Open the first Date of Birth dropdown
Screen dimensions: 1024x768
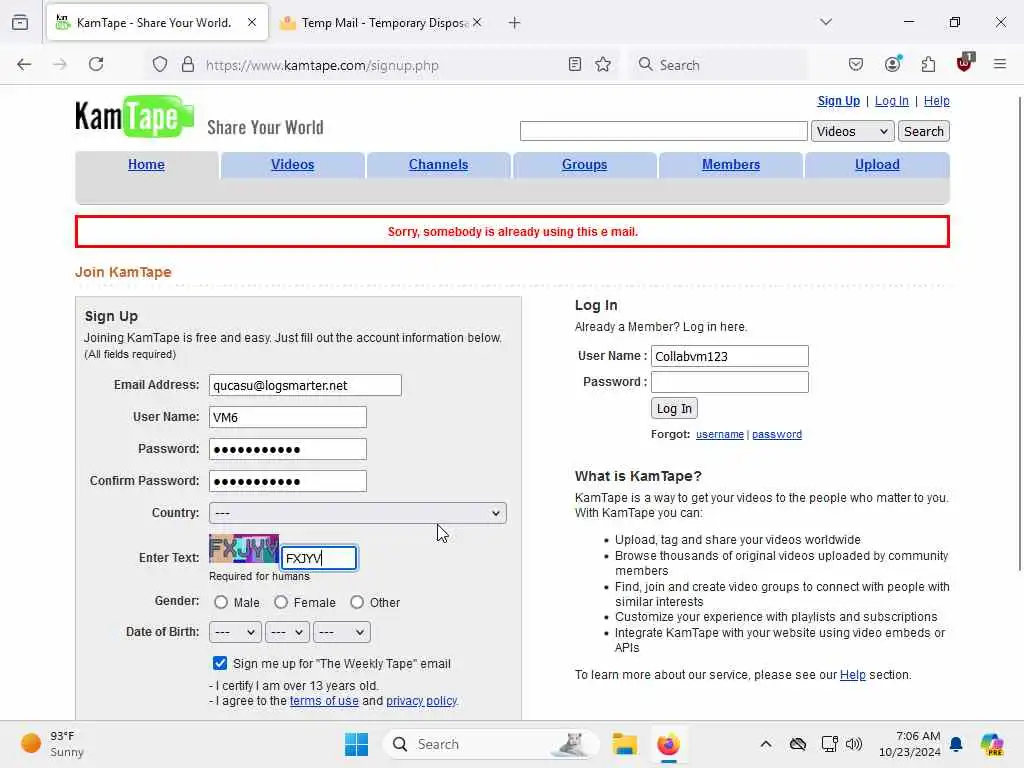(x=235, y=632)
